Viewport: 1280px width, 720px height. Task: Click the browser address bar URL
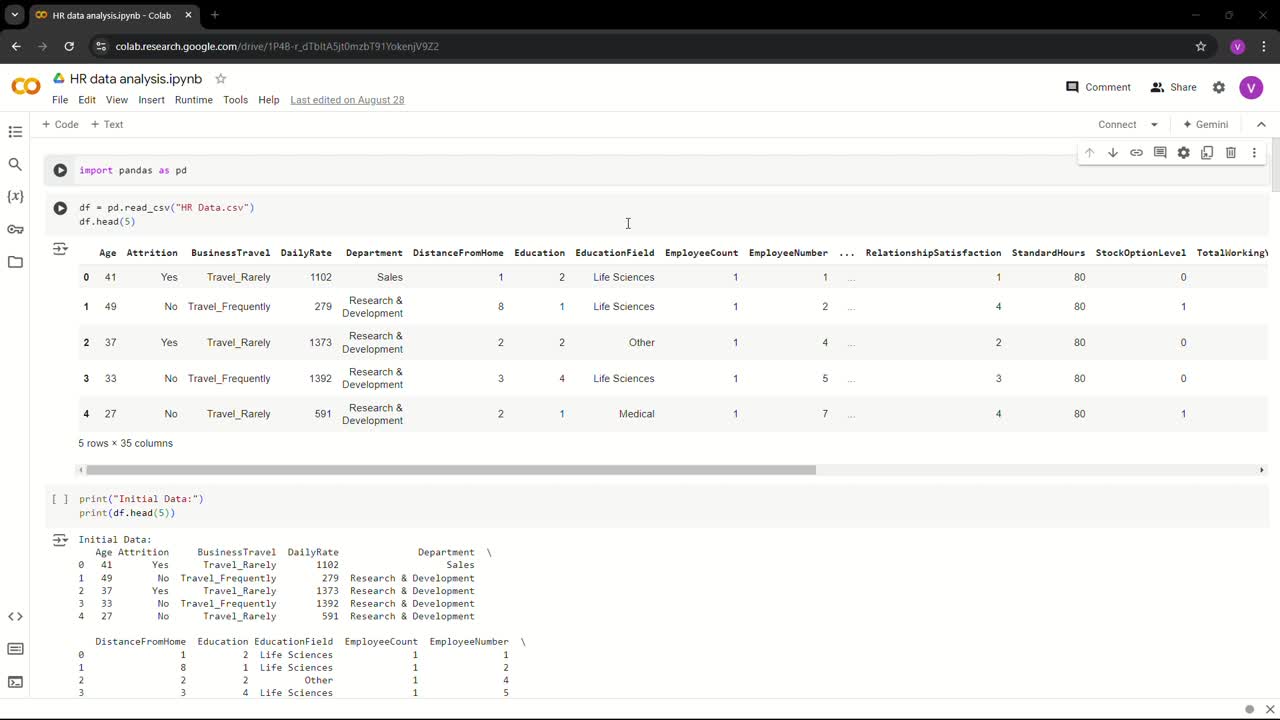click(x=277, y=46)
